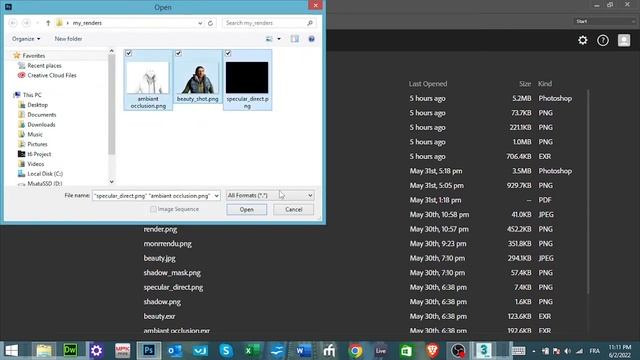Expand the File name history dropdown
This screenshot has width=640, height=360.
tap(216, 196)
